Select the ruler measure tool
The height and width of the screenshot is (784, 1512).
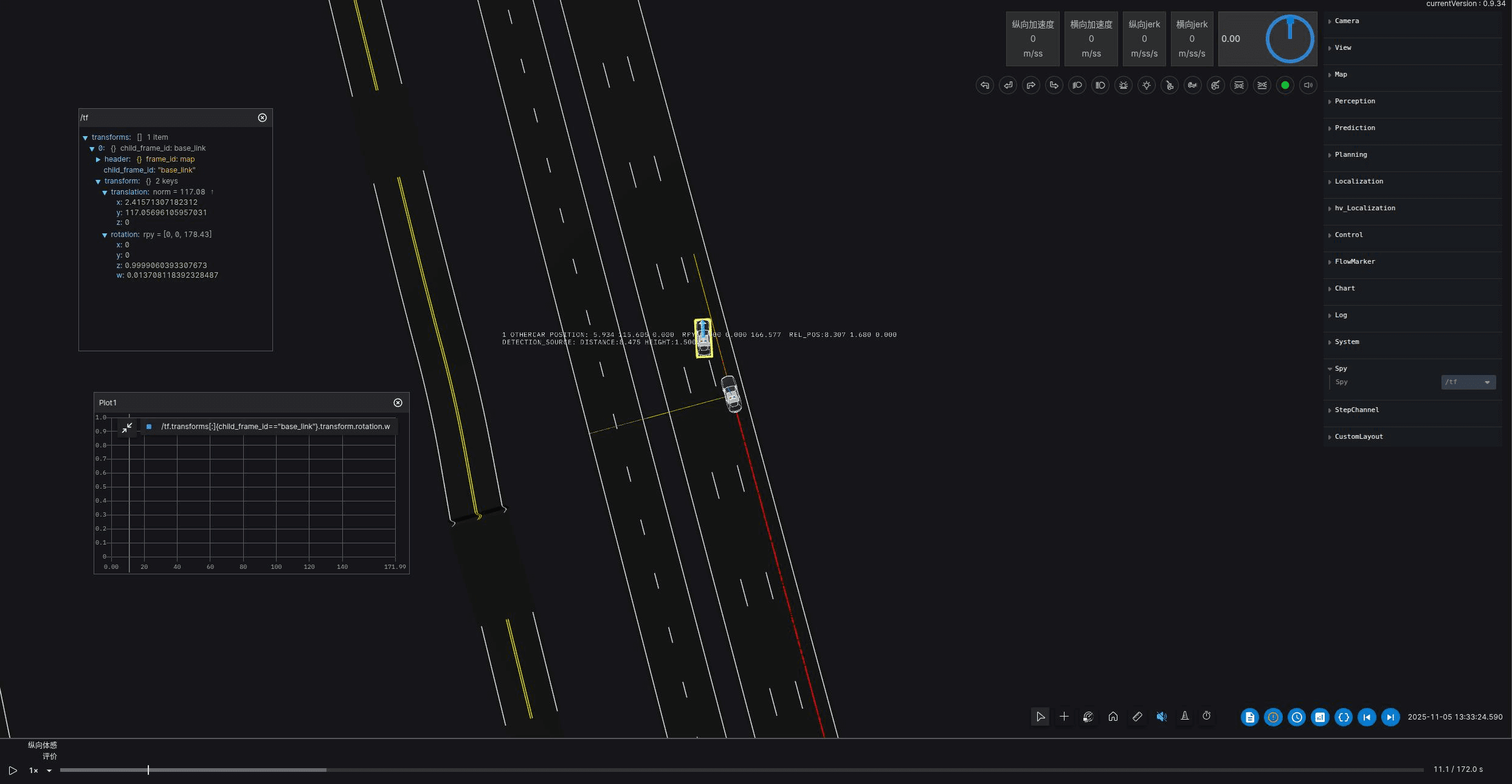pyautogui.click(x=1137, y=717)
